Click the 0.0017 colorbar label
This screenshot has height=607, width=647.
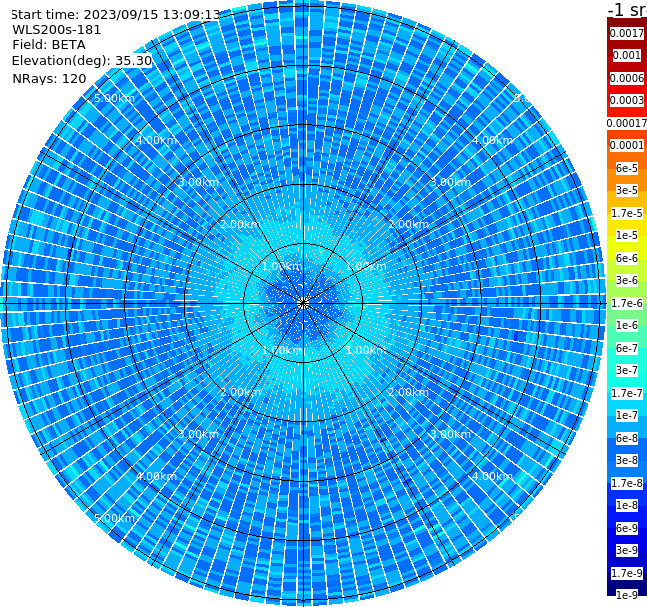point(627,33)
